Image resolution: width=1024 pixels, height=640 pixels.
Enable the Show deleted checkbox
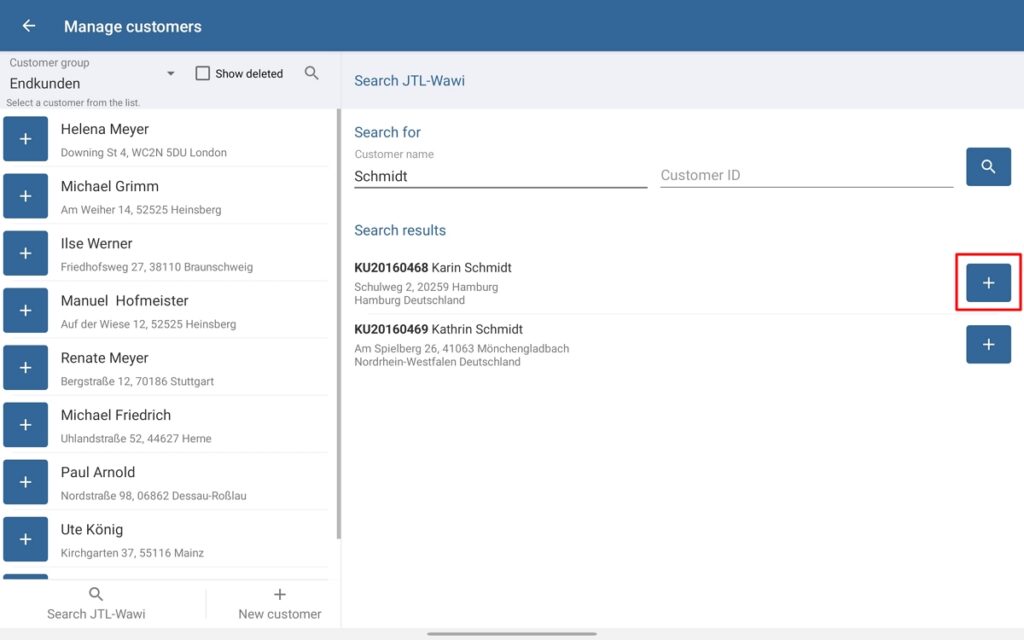pyautogui.click(x=203, y=73)
